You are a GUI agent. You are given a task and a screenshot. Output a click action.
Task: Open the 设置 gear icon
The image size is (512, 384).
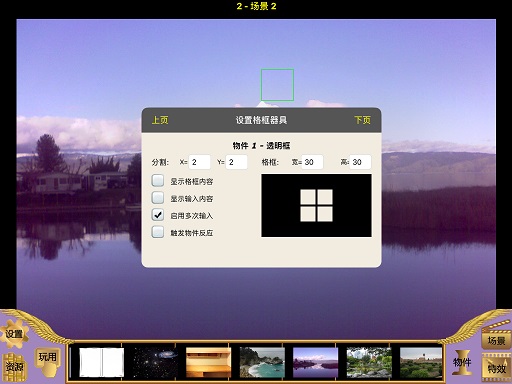click(x=14, y=334)
